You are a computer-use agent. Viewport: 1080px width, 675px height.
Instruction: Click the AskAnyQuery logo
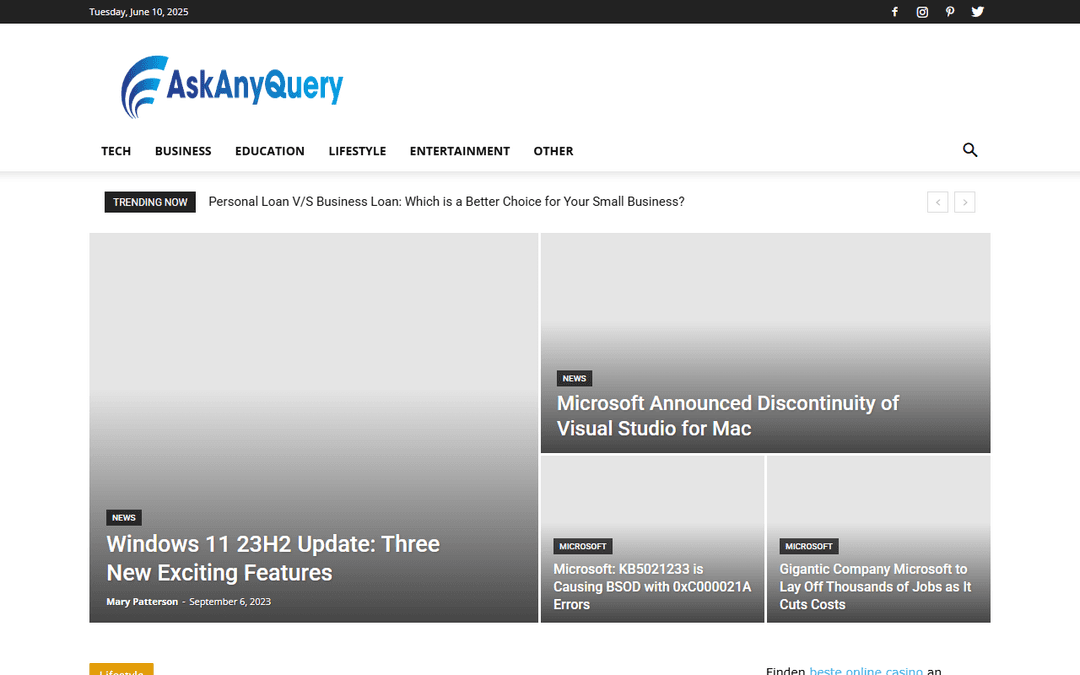[x=232, y=87]
